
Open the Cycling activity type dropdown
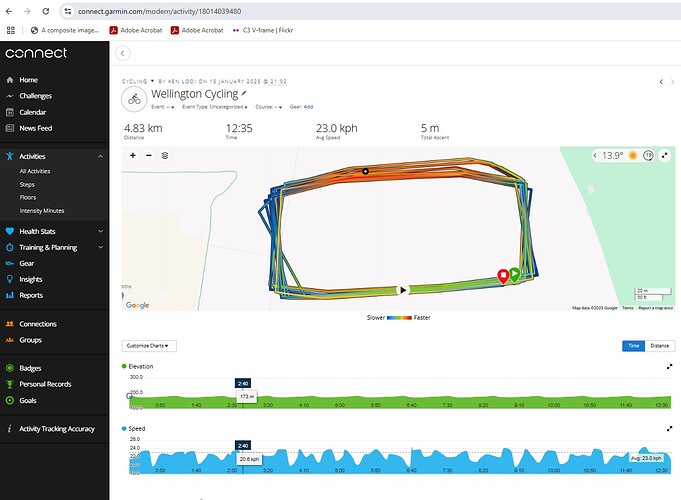(x=138, y=81)
